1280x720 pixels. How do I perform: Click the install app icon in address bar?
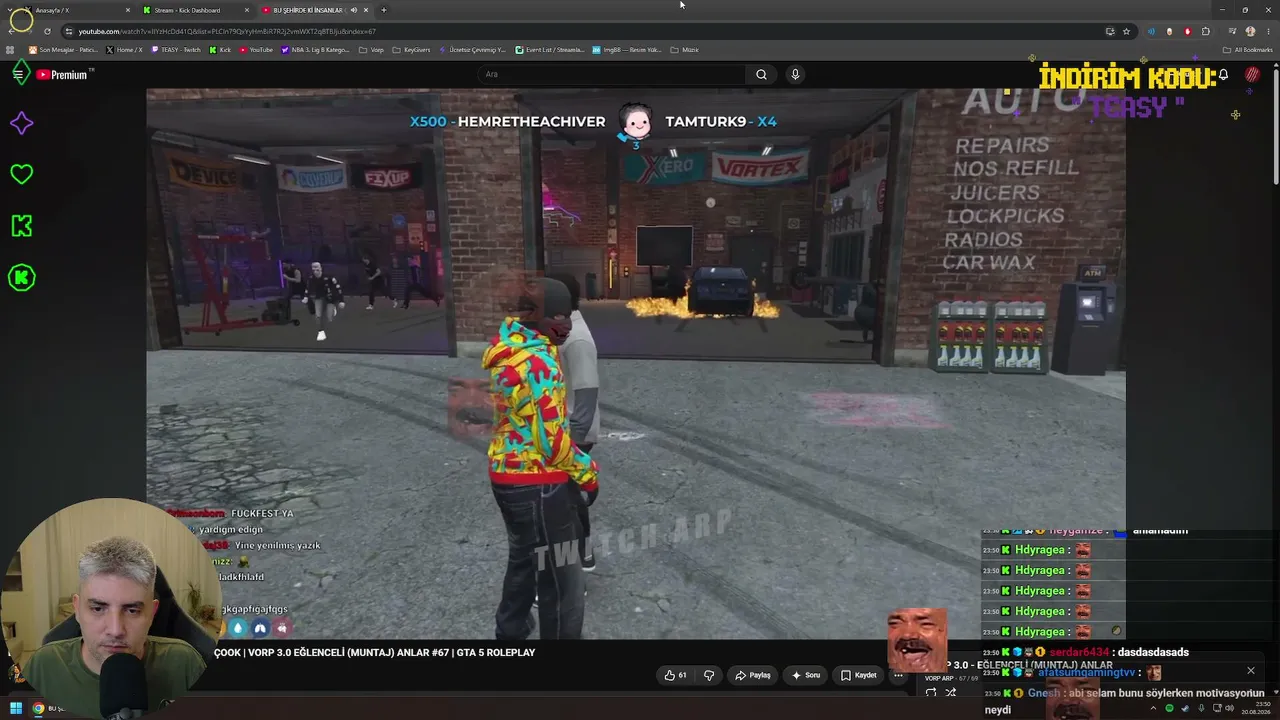1110,31
